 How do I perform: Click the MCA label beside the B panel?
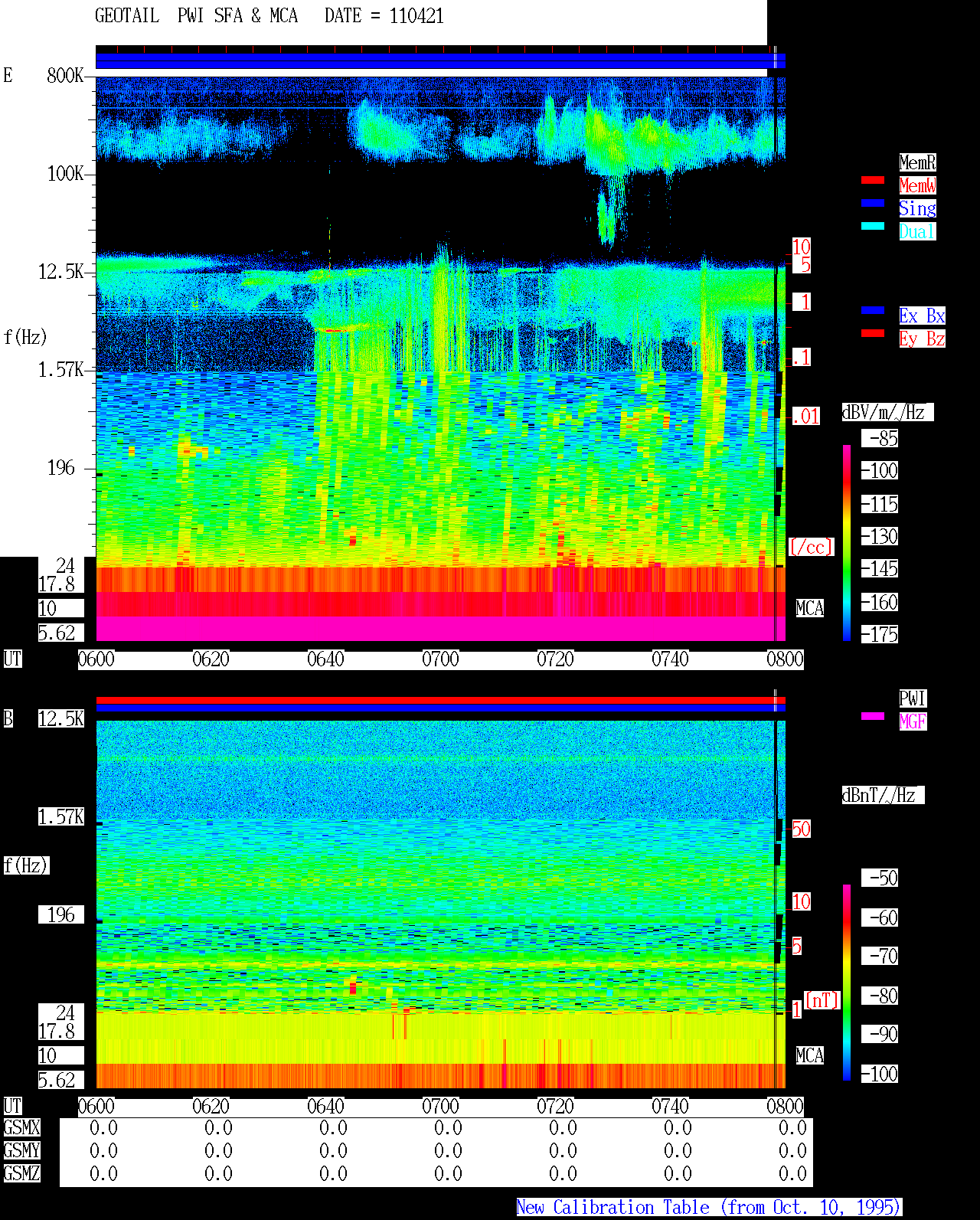(810, 1055)
